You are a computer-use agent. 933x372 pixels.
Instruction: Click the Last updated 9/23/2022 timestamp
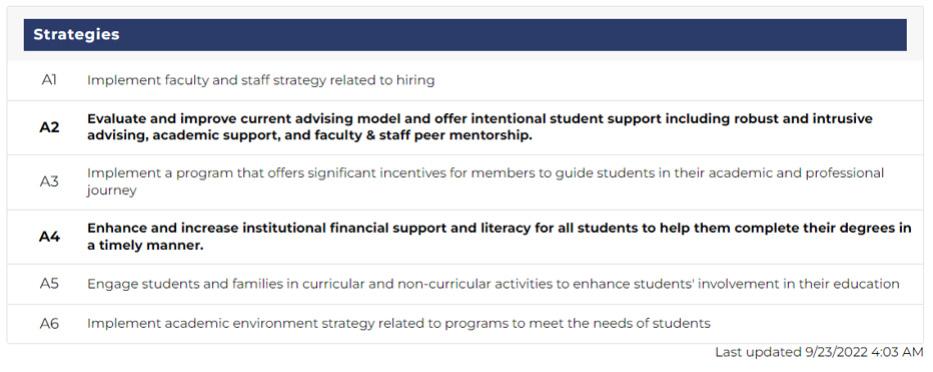[x=819, y=352]
